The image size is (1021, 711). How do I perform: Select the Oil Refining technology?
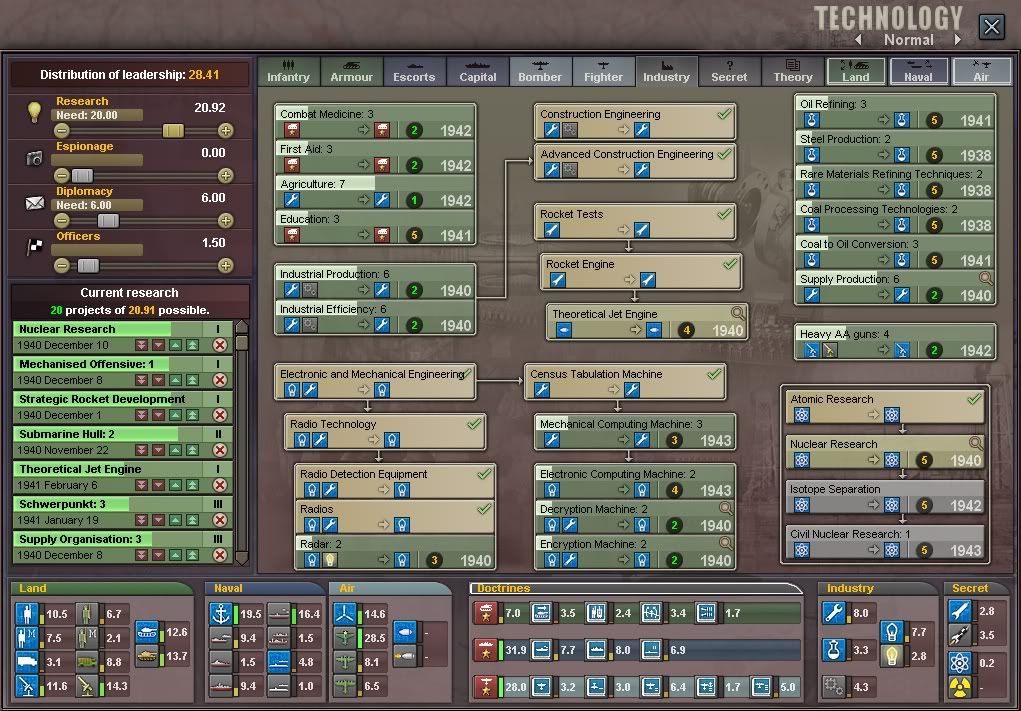click(895, 112)
